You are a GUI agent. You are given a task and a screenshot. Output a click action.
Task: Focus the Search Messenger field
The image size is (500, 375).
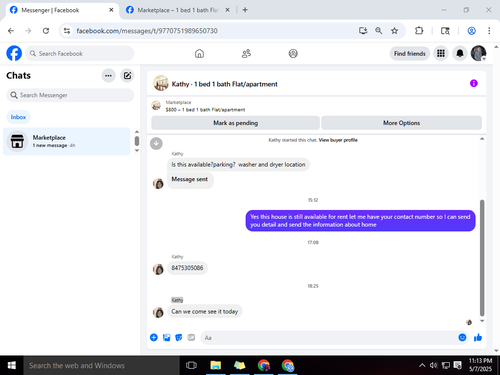(70, 95)
